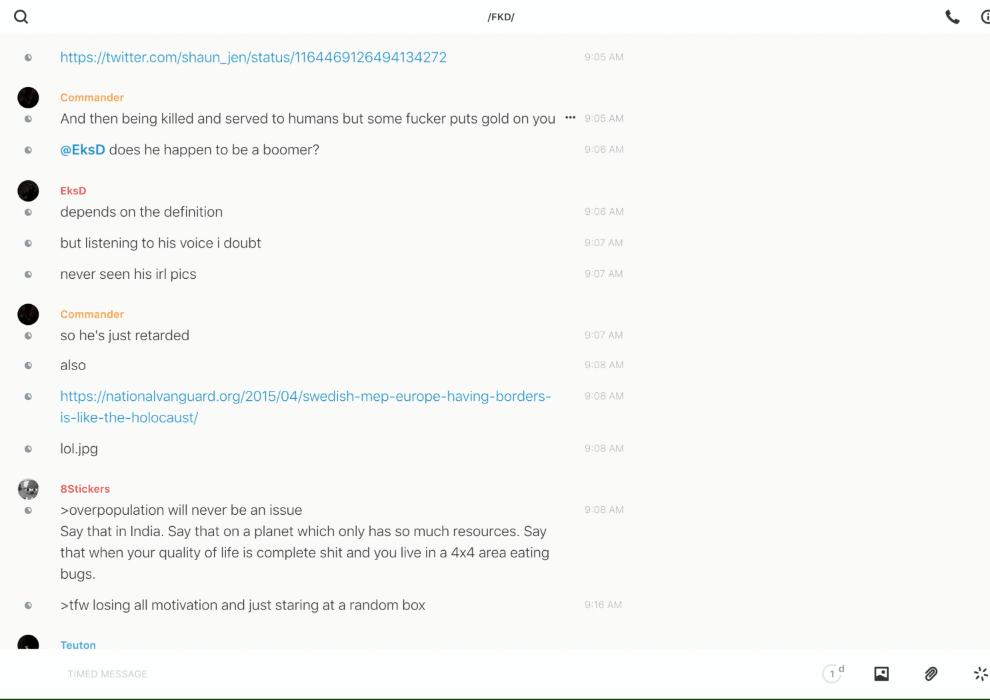Click the lol.jpg message text
The image size is (990, 700).
(79, 449)
